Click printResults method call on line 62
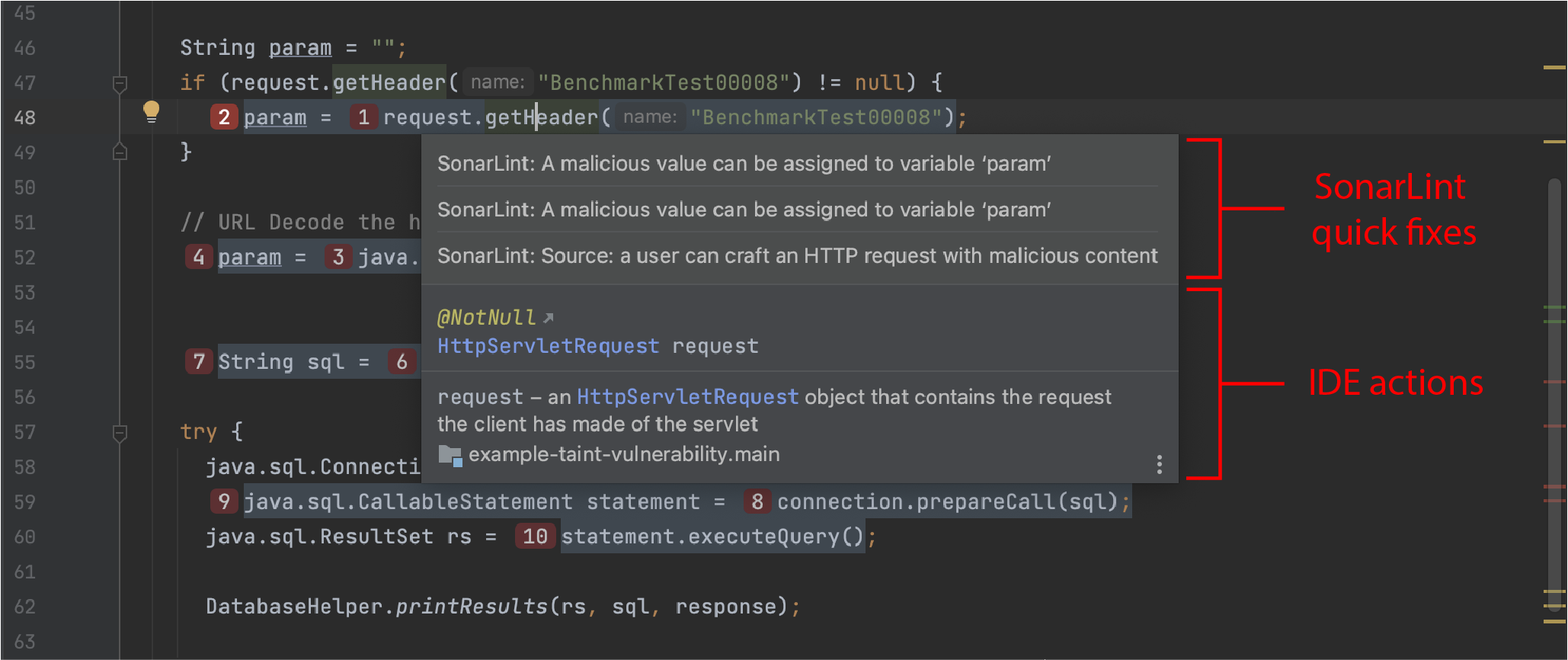Screen dimensions: 1568x660 point(472,607)
